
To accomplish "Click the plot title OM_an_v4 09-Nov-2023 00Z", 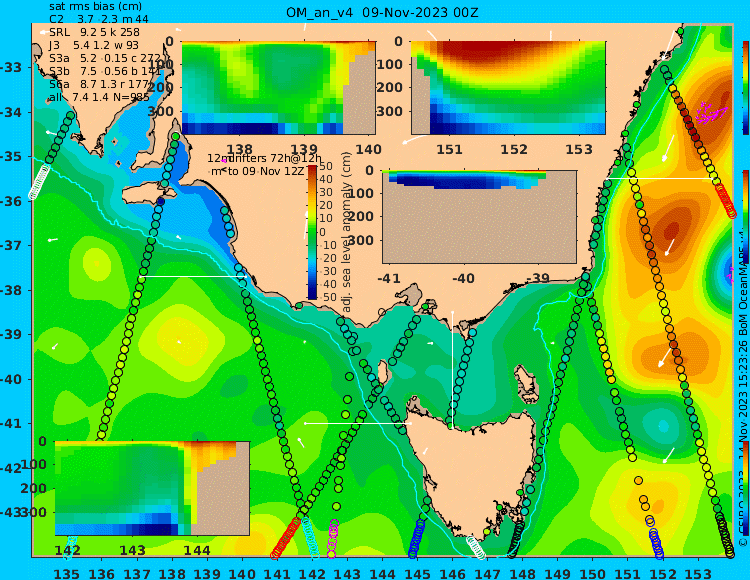I will 382,13.
